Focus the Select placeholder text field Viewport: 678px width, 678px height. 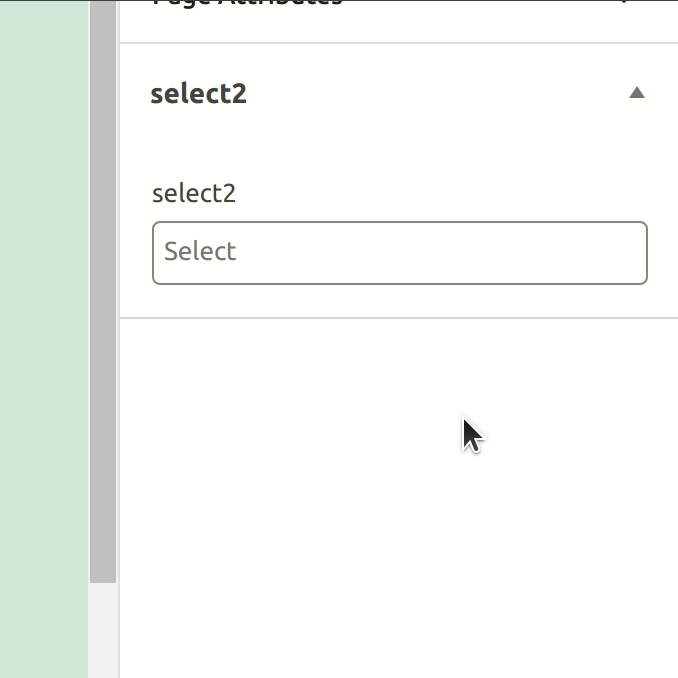[x=400, y=253]
